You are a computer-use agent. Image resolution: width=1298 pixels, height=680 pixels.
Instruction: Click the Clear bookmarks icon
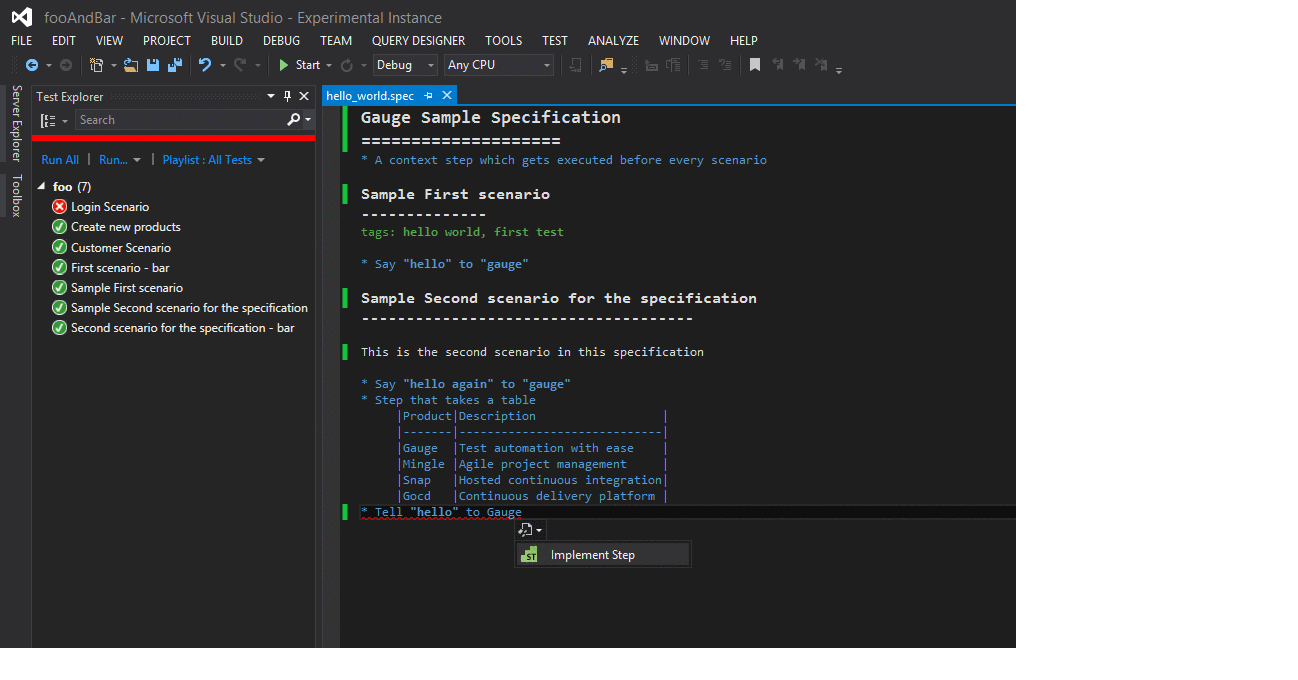(821, 65)
